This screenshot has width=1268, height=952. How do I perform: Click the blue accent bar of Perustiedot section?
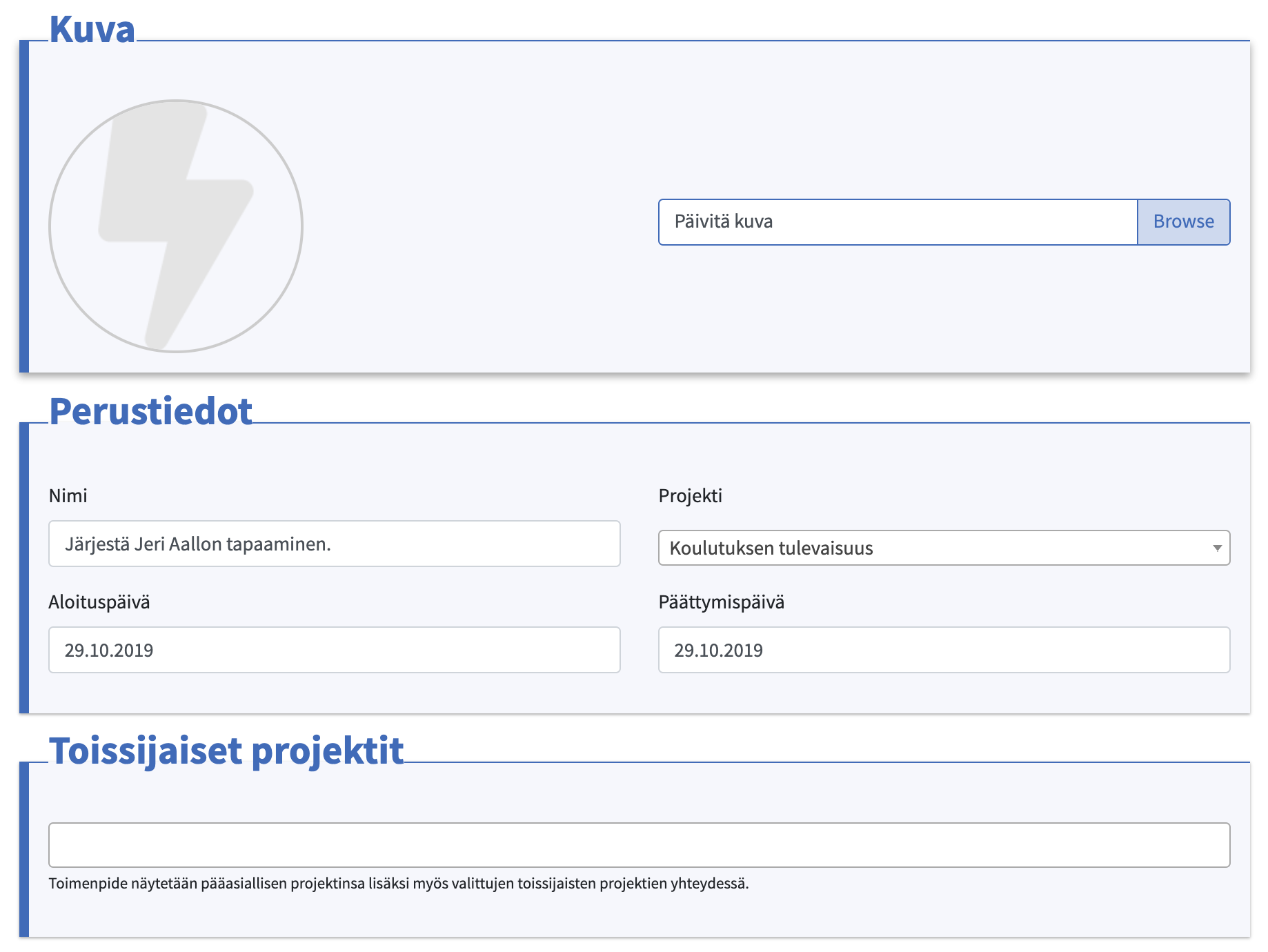click(24, 568)
